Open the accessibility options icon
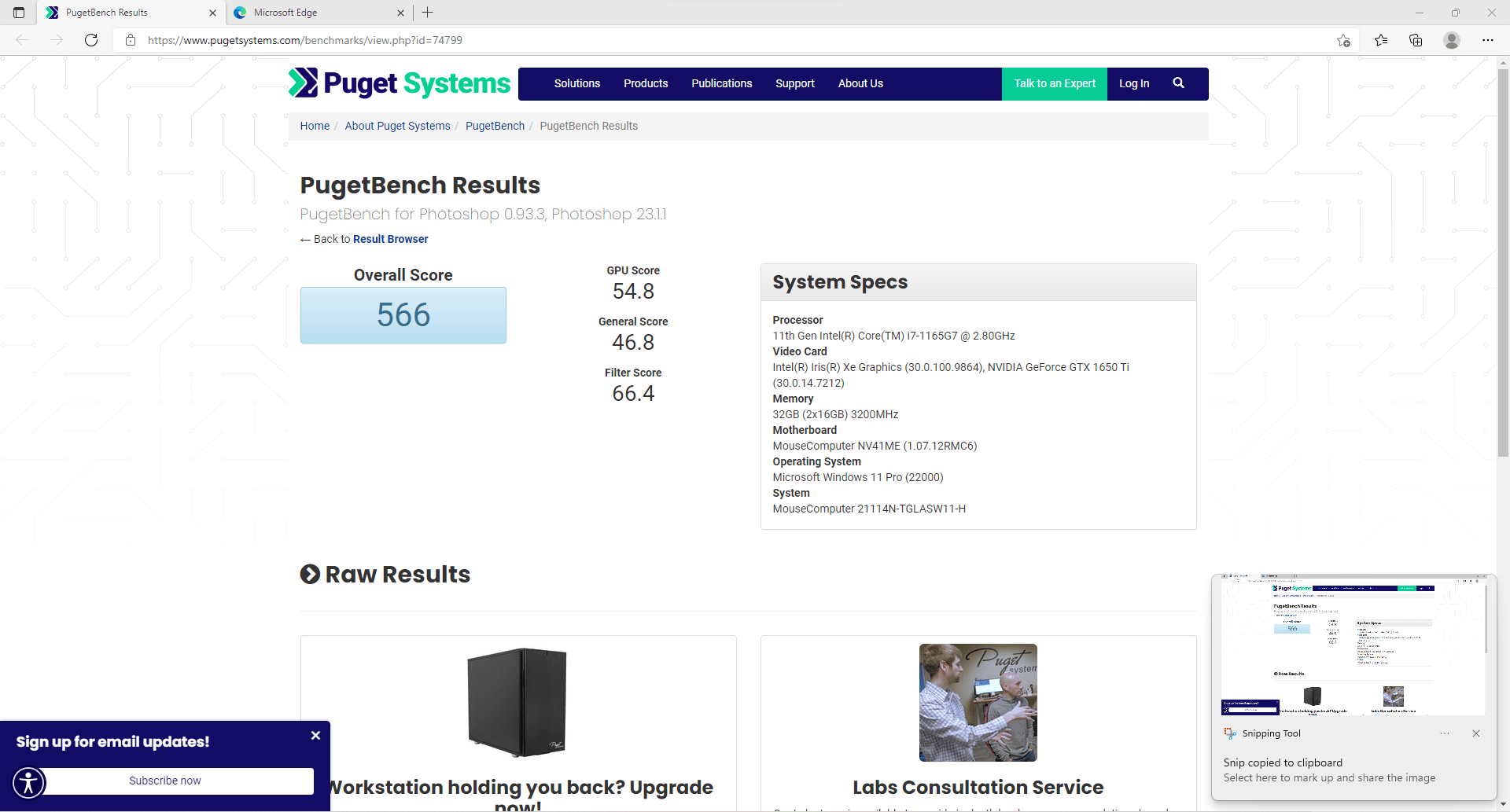Image resolution: width=1510 pixels, height=812 pixels. click(29, 783)
